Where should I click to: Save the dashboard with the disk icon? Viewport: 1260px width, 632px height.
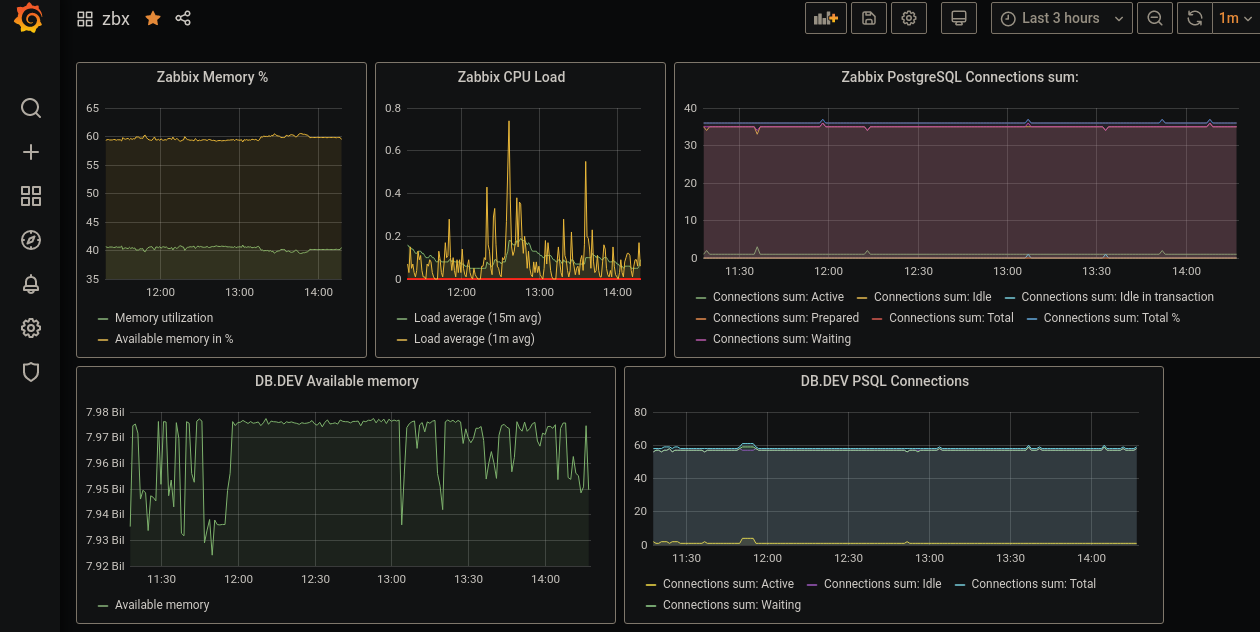tap(868, 18)
